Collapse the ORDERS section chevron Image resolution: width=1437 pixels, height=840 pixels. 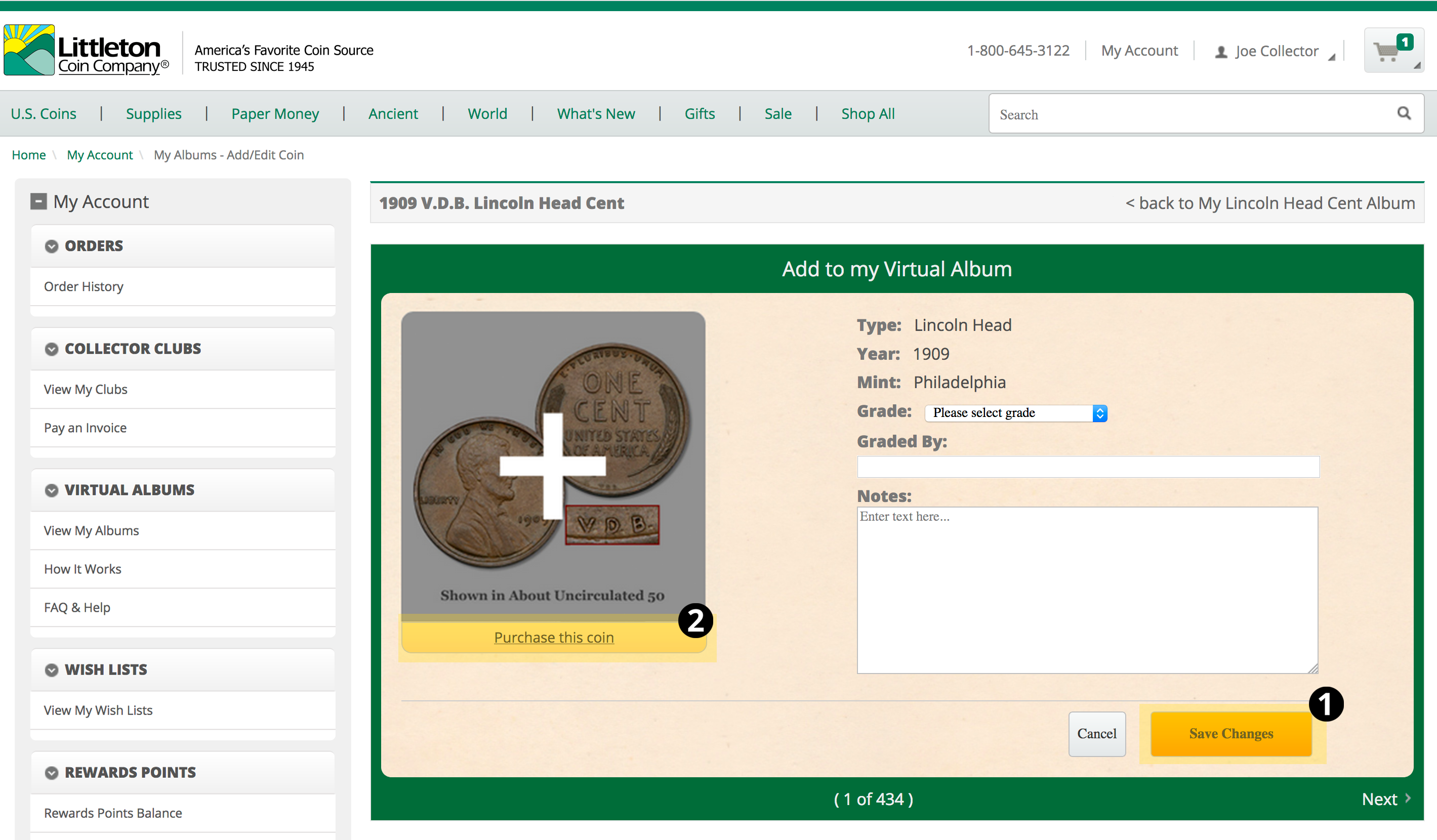click(x=52, y=246)
